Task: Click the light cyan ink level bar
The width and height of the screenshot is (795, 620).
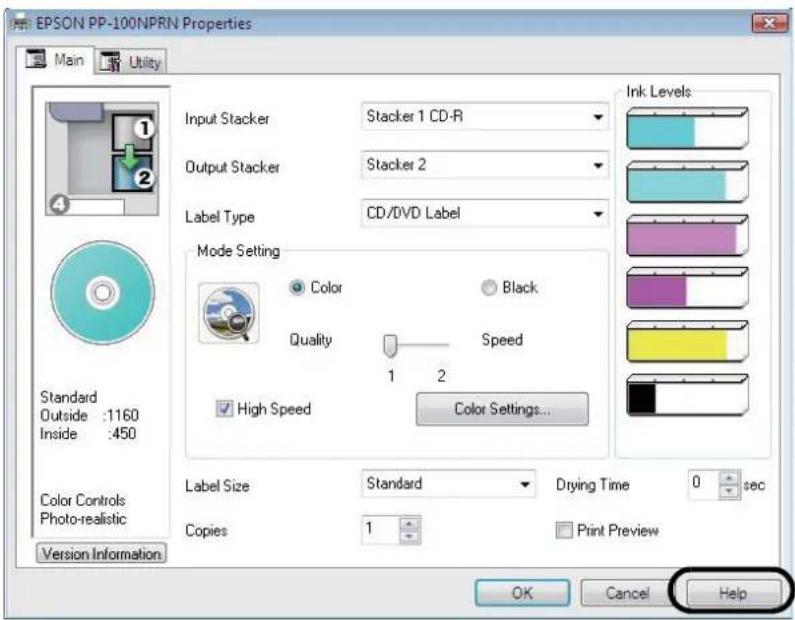Action: click(688, 182)
